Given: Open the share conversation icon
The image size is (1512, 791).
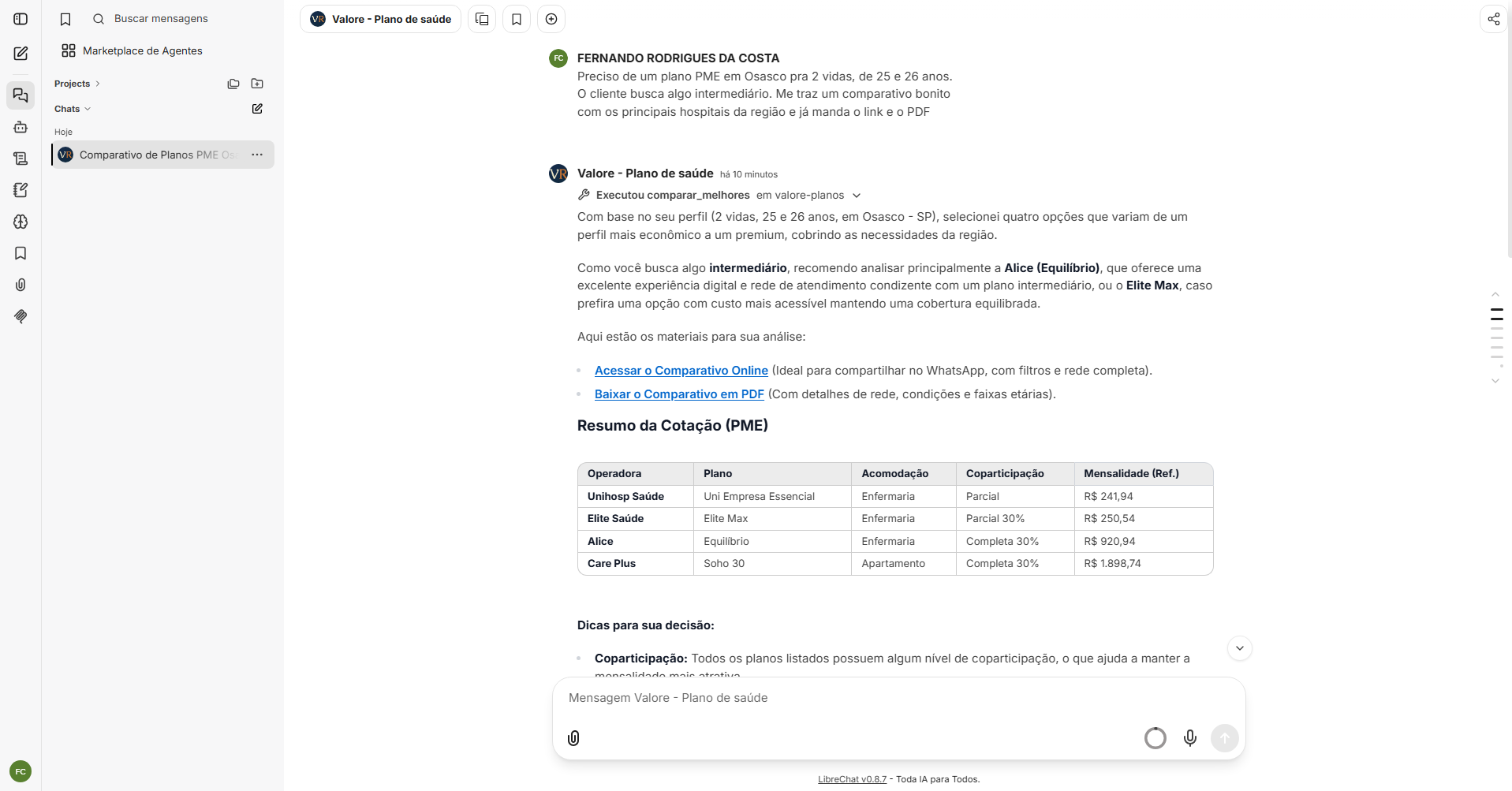Looking at the screenshot, I should 1493,19.
